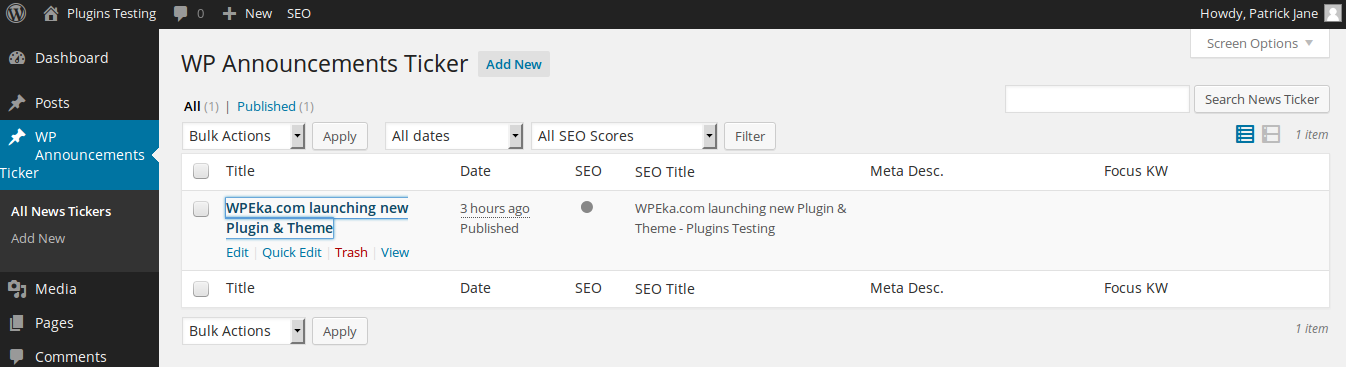
Task: Tick the select-all checkbox in table header
Action: pyautogui.click(x=201, y=172)
